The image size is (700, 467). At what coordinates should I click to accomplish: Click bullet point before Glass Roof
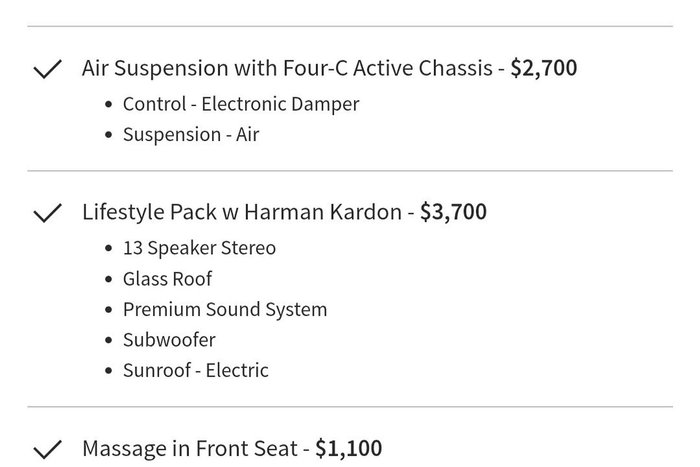108,279
